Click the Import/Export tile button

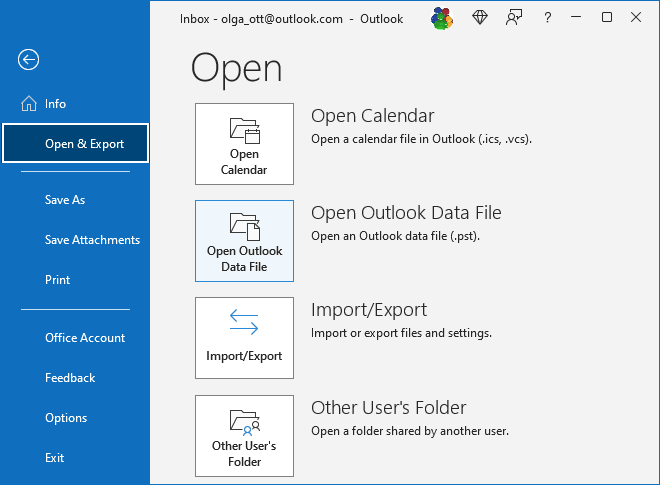click(244, 338)
